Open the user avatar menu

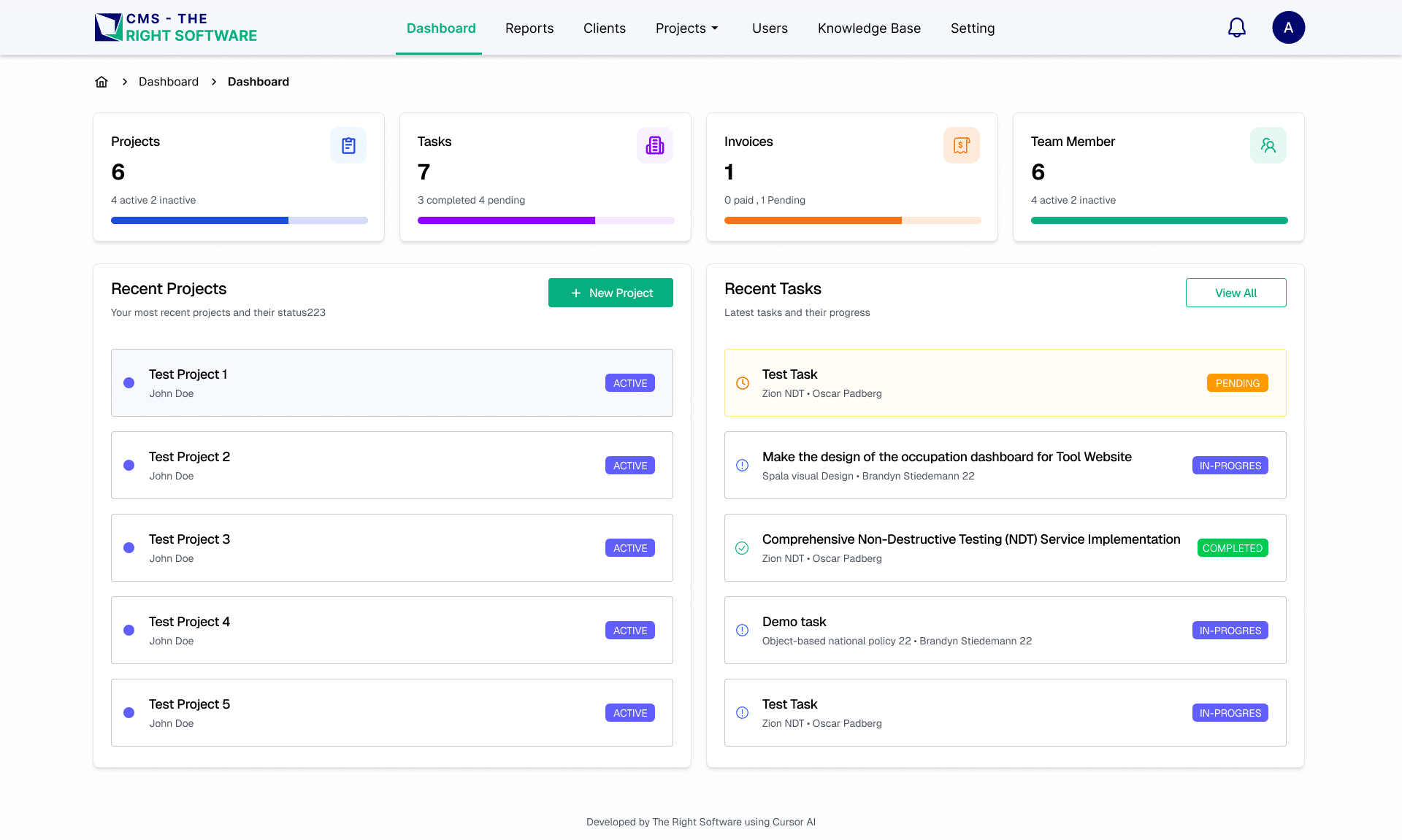[x=1289, y=27]
